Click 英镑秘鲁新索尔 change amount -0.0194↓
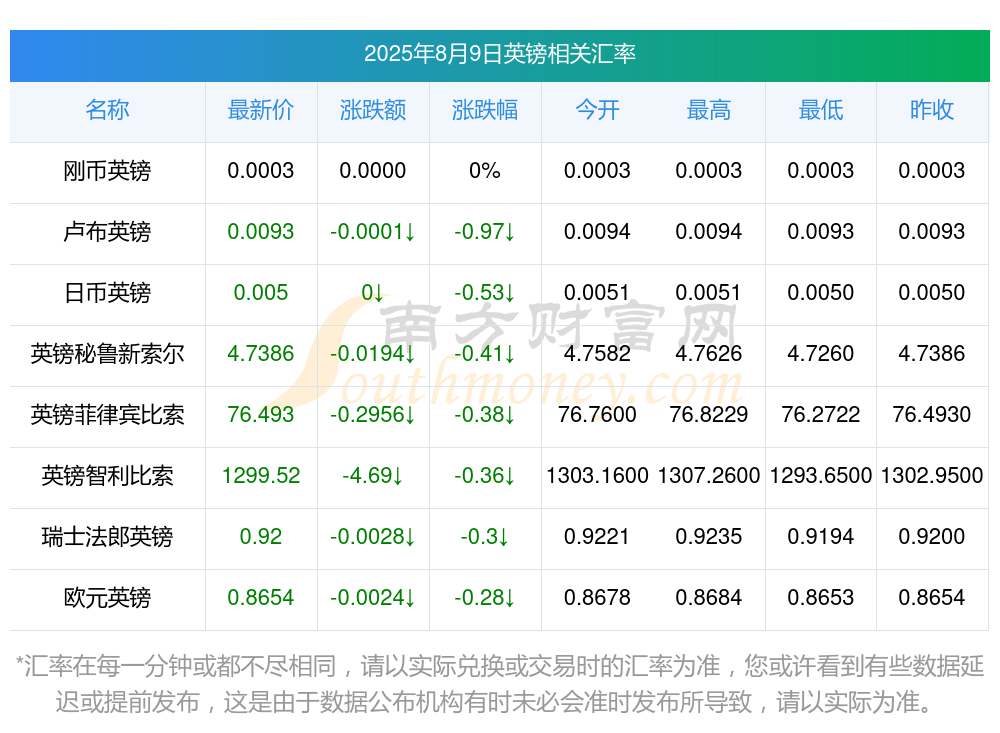The width and height of the screenshot is (1000, 733). [x=373, y=353]
